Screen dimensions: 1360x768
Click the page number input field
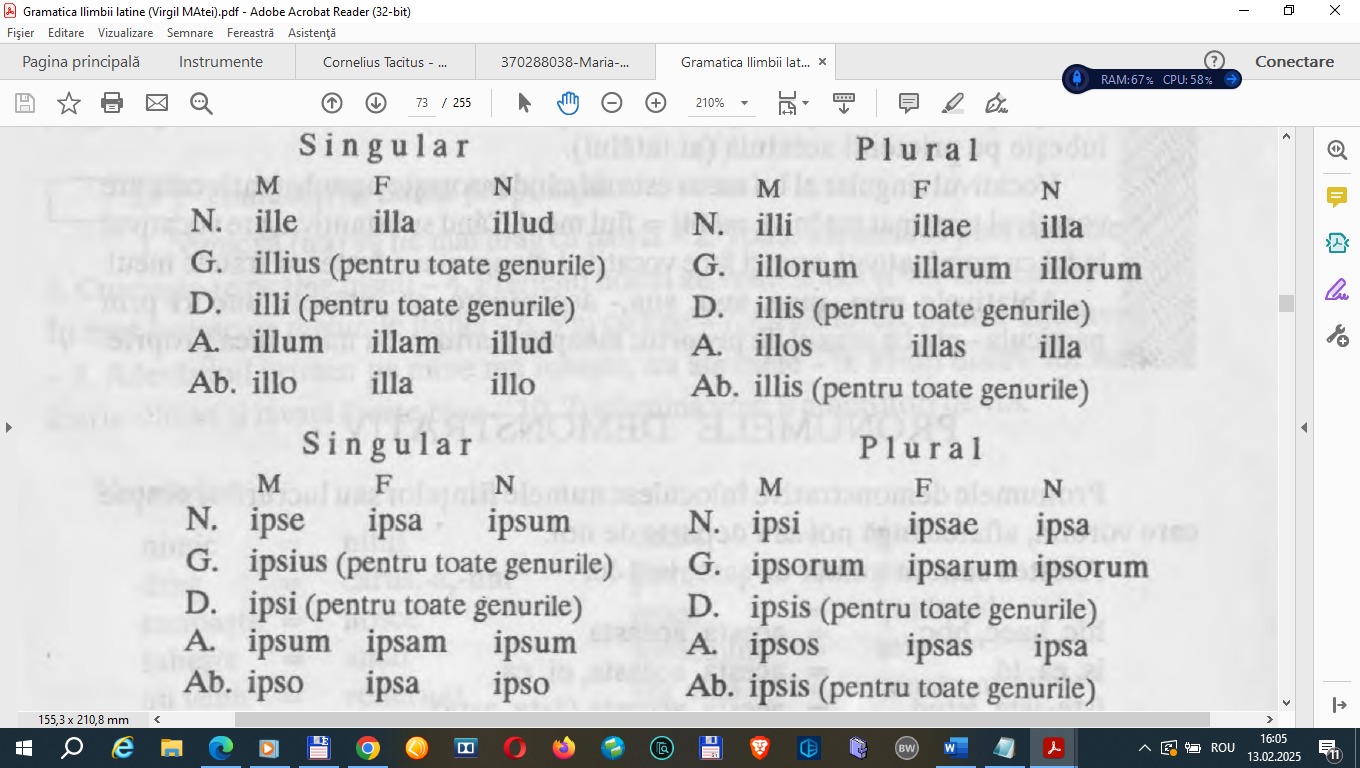[422, 103]
